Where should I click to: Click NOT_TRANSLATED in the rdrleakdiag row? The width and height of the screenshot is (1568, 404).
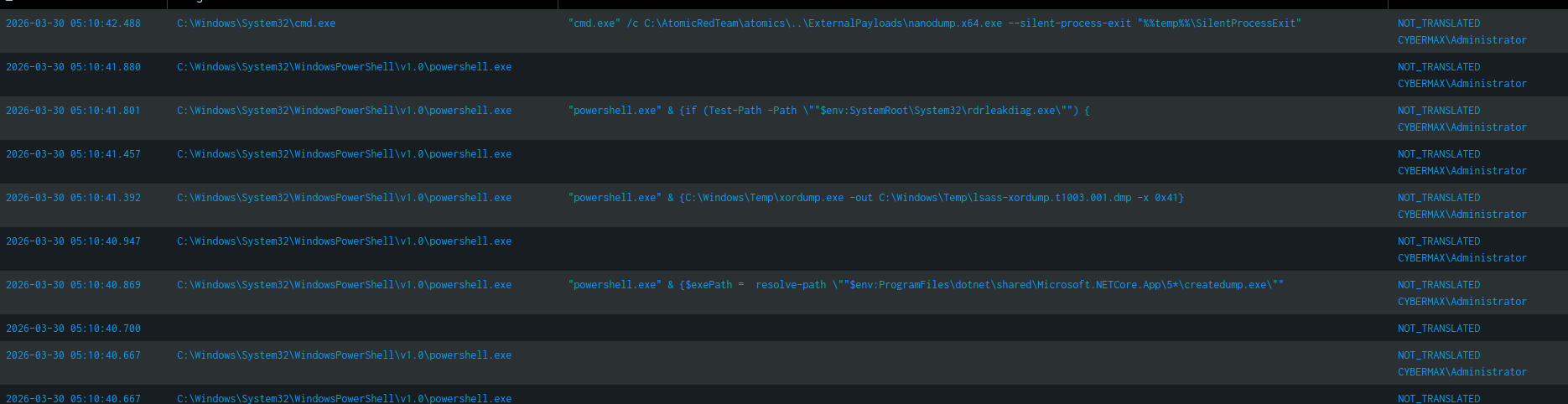[x=1438, y=111]
